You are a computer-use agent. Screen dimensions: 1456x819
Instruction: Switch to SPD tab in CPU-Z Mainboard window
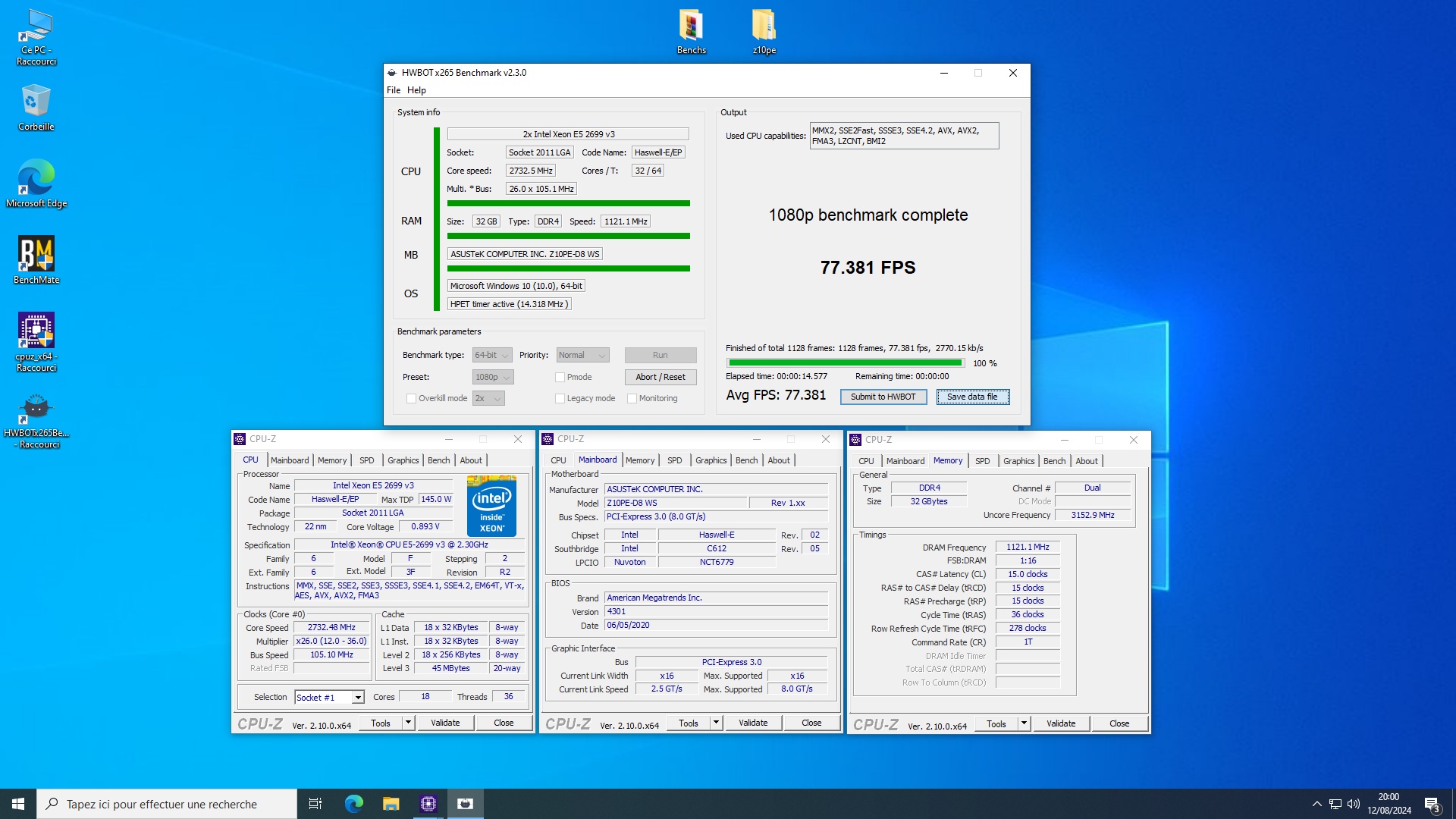[x=674, y=460]
